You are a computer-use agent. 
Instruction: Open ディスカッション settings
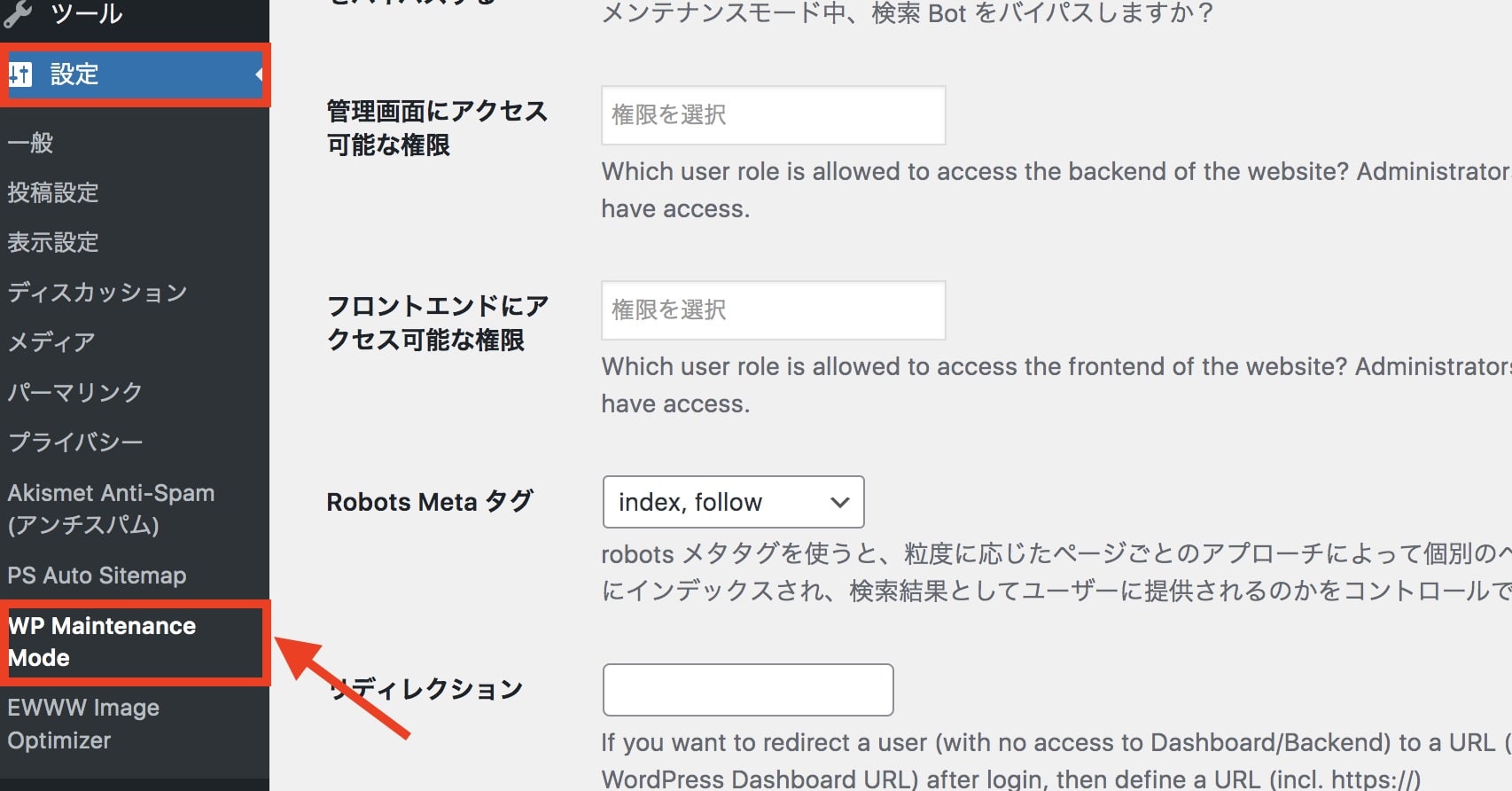point(97,292)
